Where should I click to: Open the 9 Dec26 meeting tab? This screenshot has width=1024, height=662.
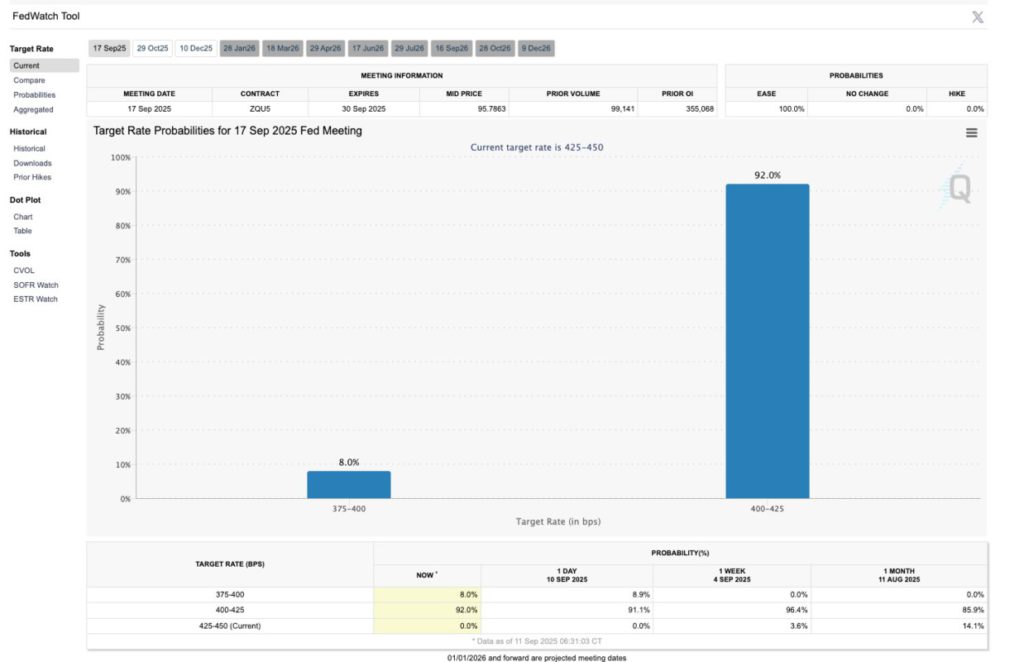click(536, 48)
